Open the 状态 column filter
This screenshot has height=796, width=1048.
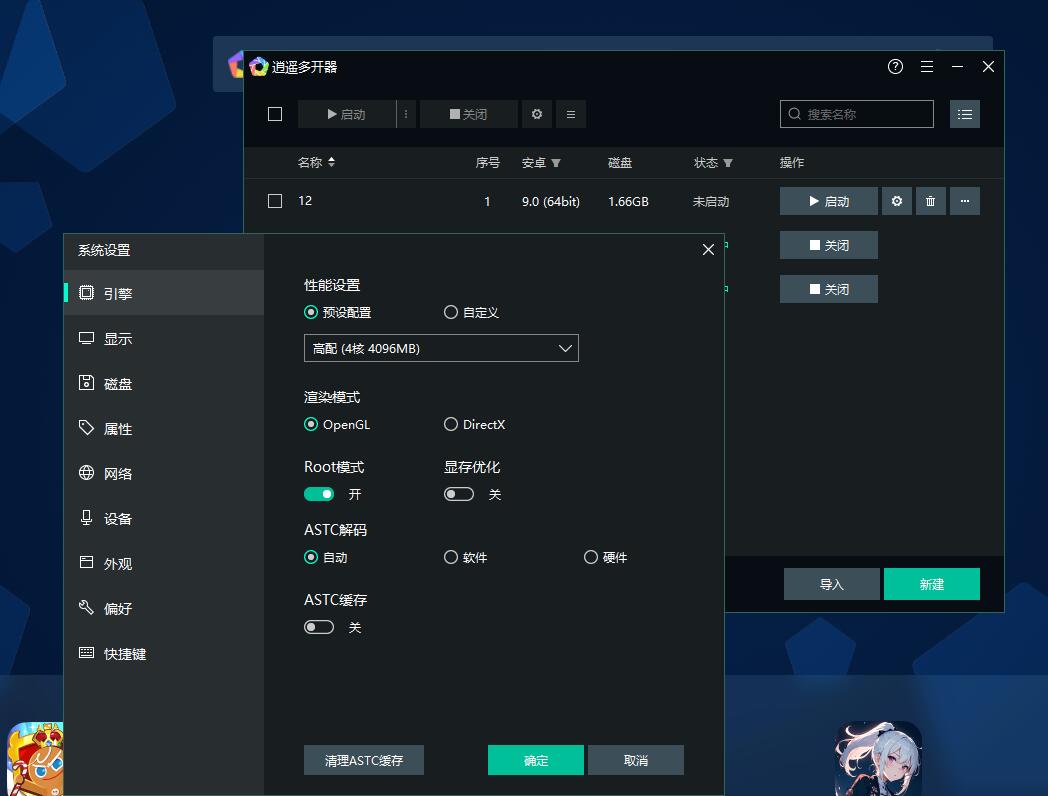pos(728,163)
